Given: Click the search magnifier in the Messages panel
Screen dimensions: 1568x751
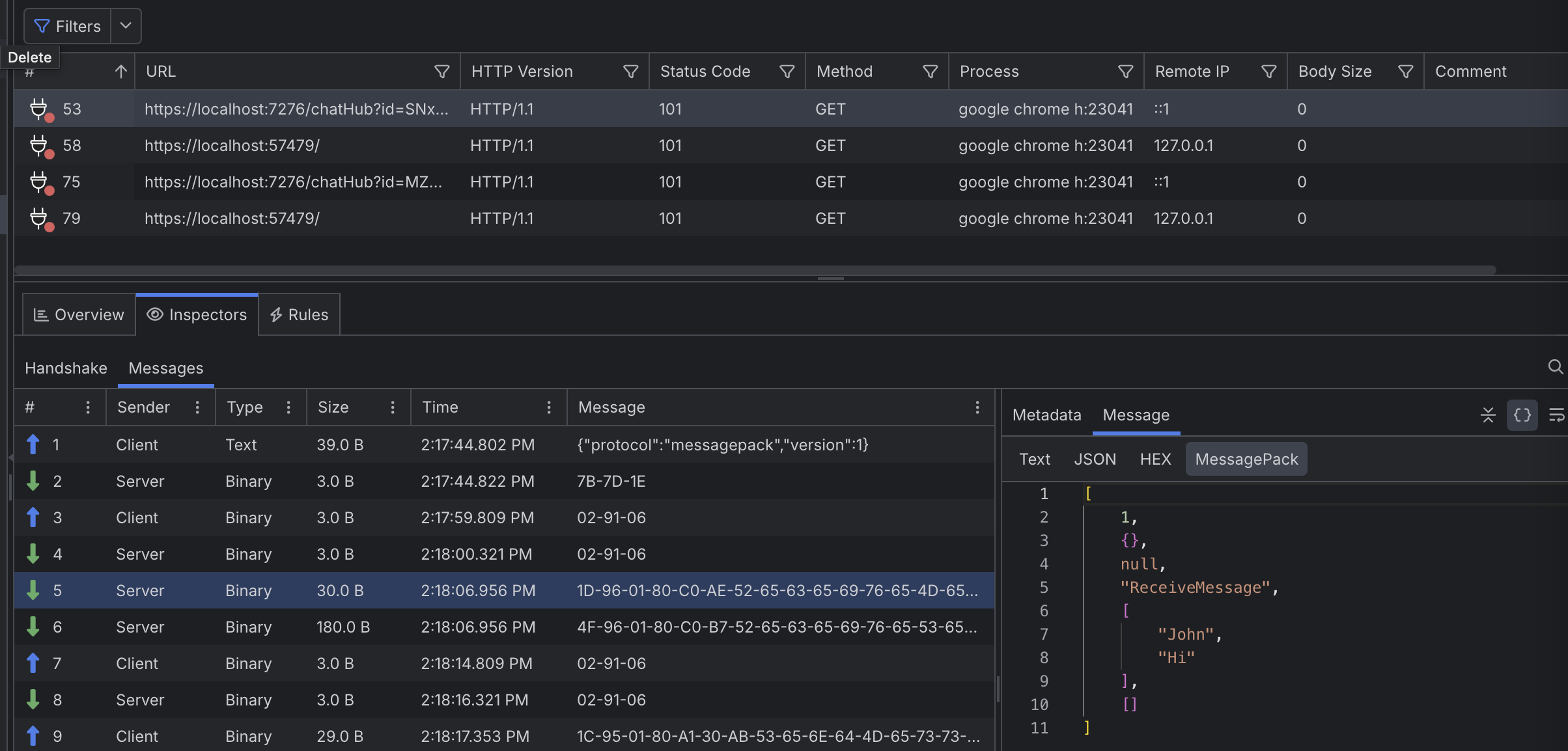Looking at the screenshot, I should [1555, 368].
